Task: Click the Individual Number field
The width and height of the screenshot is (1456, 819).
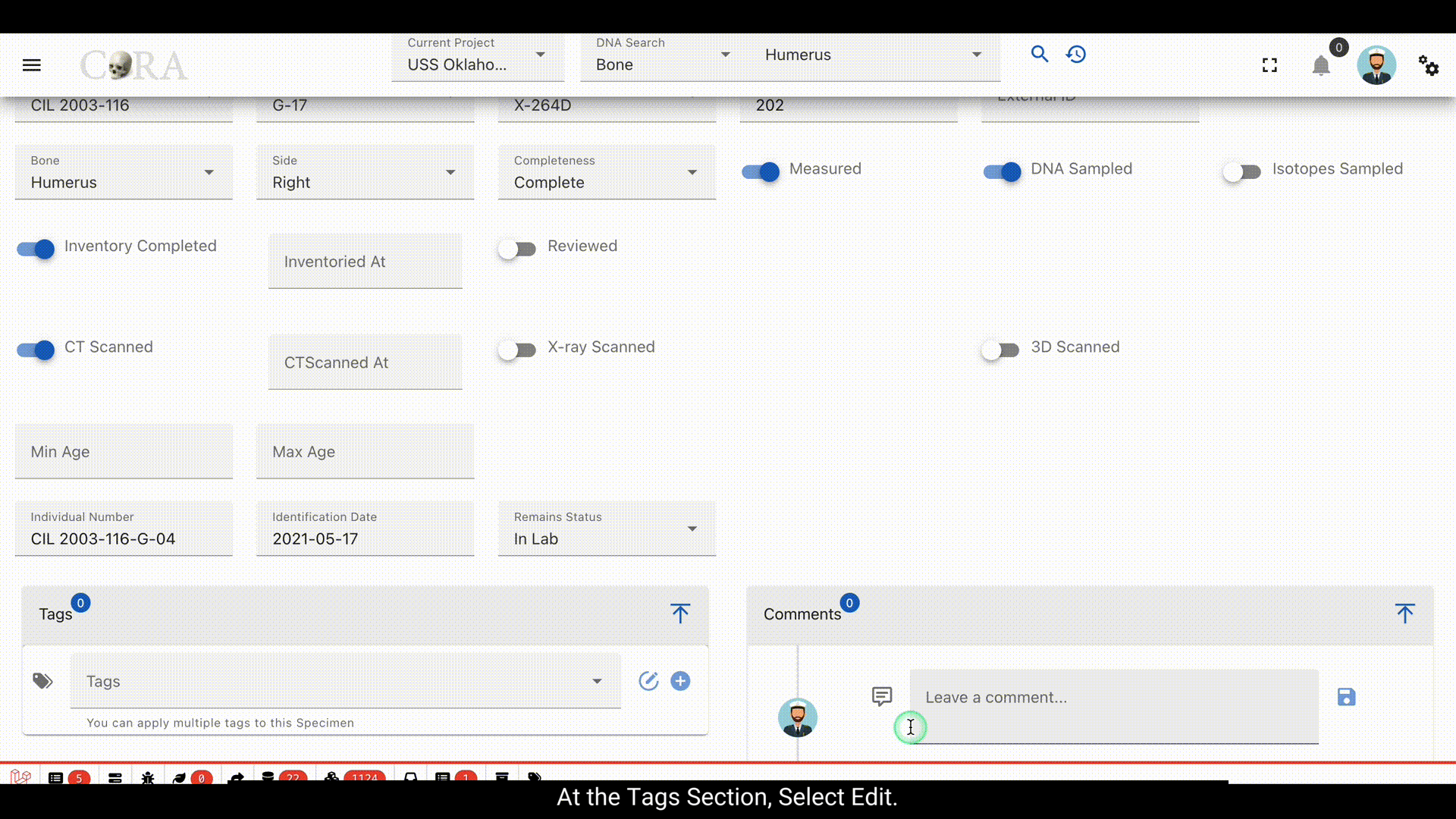Action: [124, 529]
